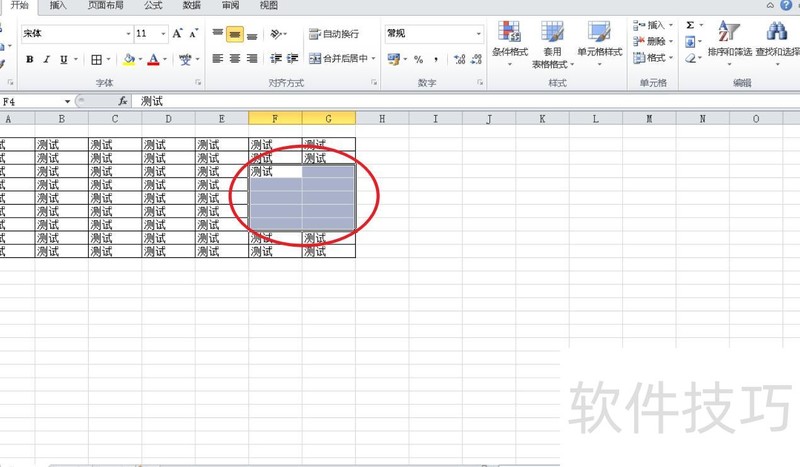This screenshot has height=467, width=800.
Task: Open the 宋体 font name dropdown
Action: pyautogui.click(x=128, y=34)
